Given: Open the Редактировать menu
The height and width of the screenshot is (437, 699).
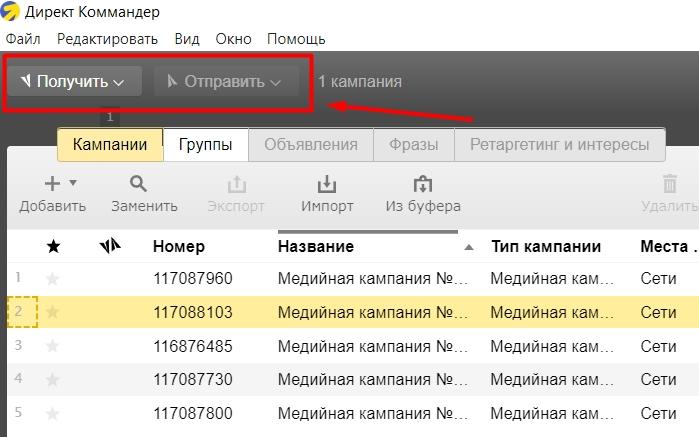Looking at the screenshot, I should (x=107, y=39).
